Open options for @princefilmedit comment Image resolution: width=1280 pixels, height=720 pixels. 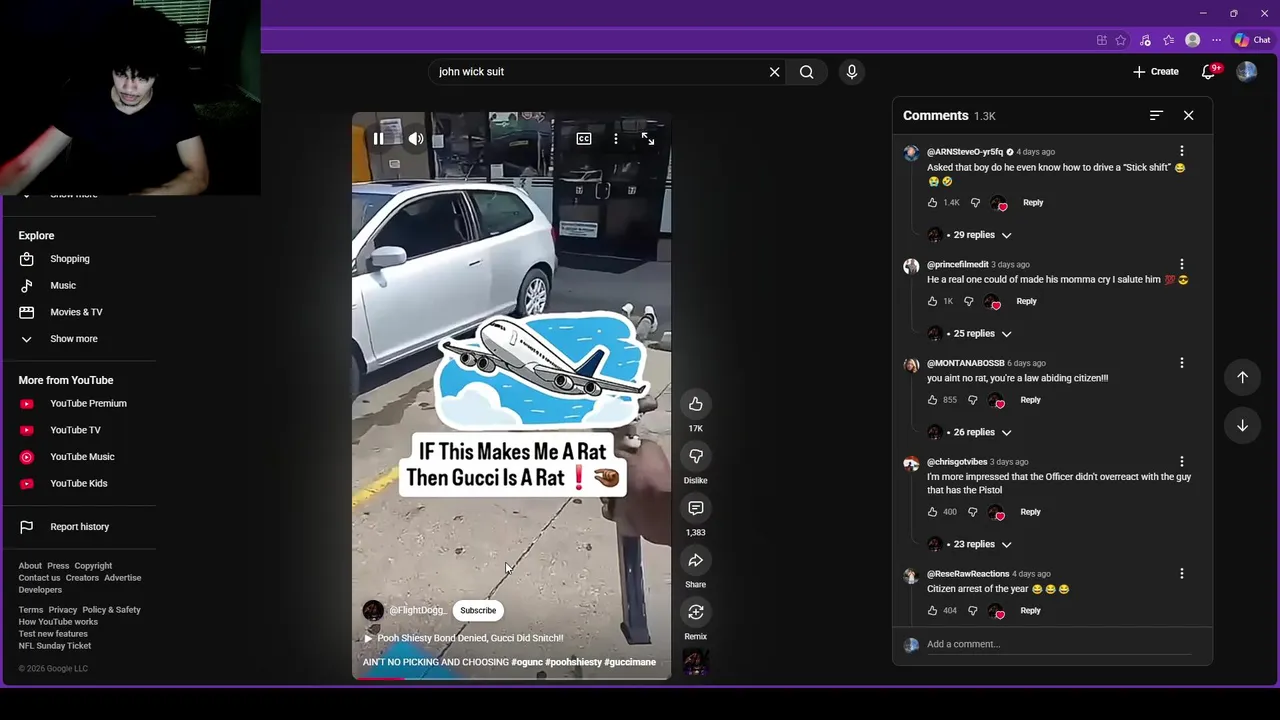click(1182, 265)
